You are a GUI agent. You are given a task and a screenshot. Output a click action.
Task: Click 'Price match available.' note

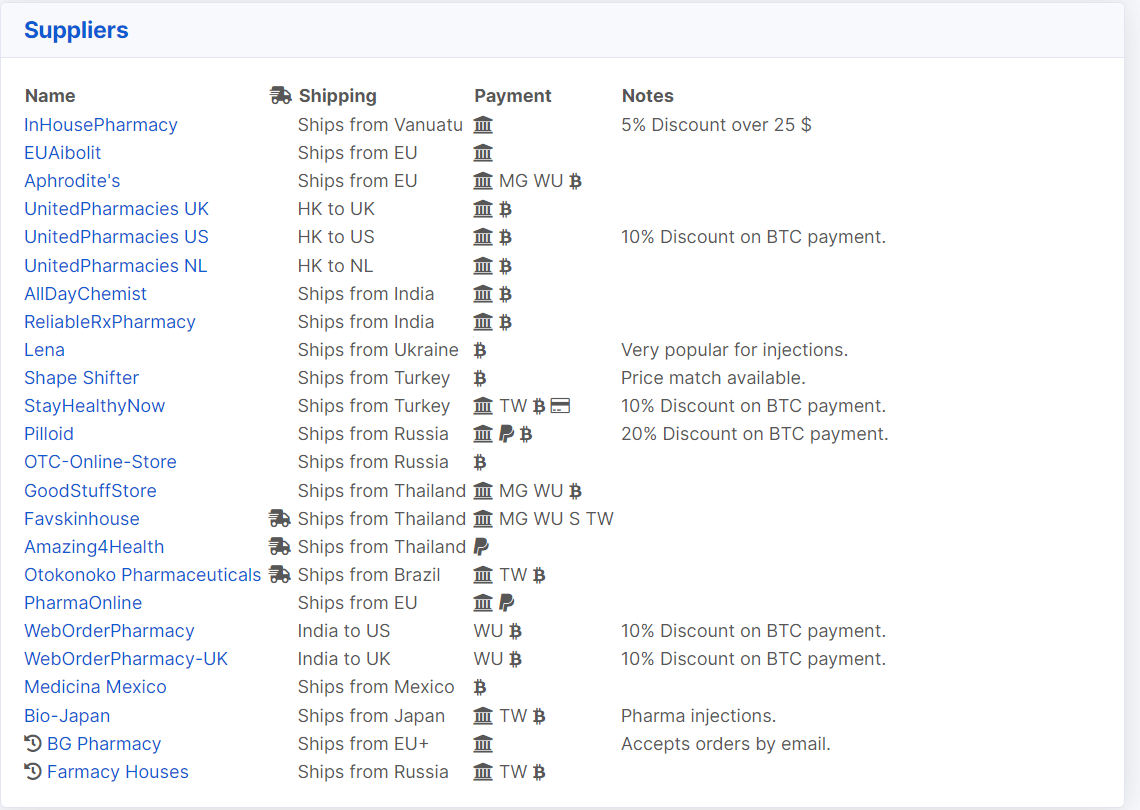(713, 378)
